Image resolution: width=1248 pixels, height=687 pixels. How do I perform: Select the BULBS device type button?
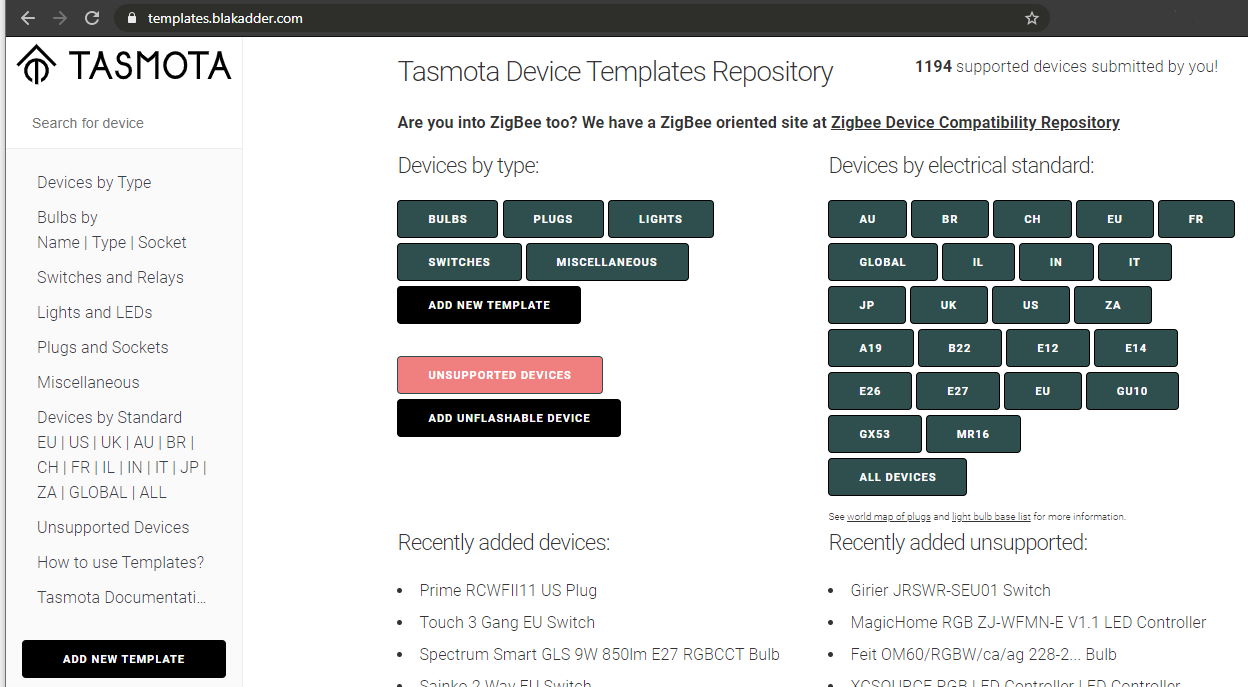coord(447,219)
